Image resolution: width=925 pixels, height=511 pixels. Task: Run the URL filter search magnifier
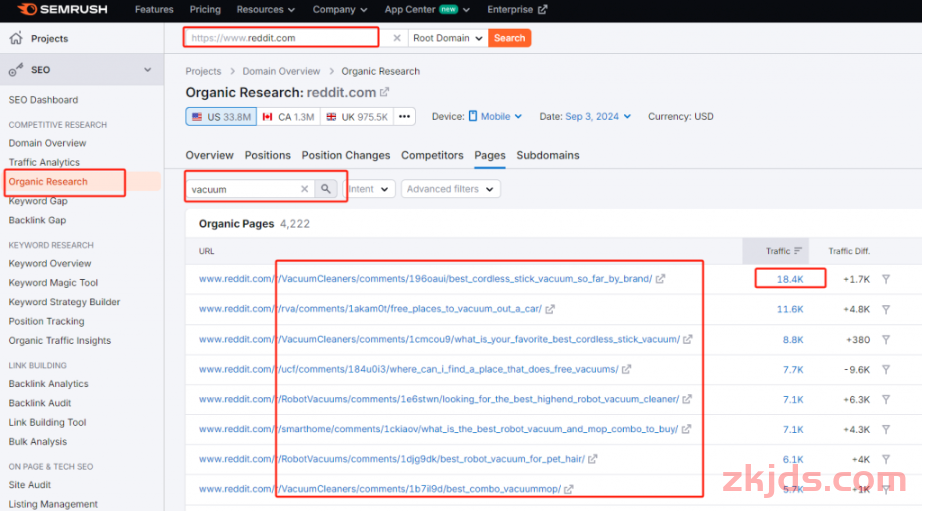point(326,189)
